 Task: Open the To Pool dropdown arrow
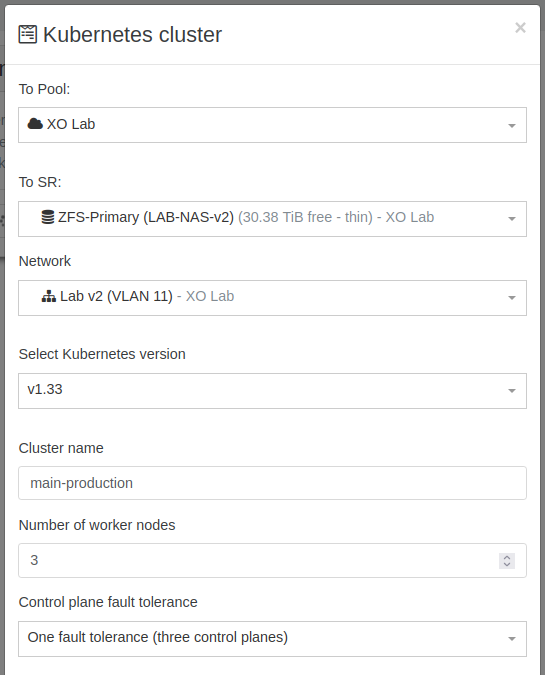click(511, 126)
